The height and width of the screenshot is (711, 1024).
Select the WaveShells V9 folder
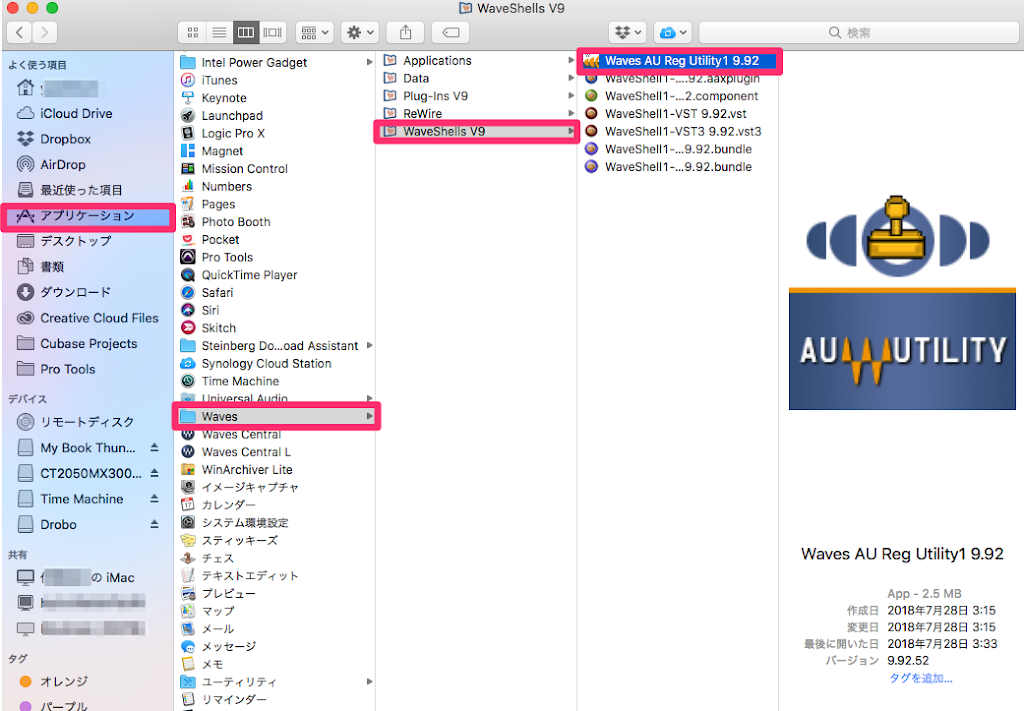coord(477,131)
